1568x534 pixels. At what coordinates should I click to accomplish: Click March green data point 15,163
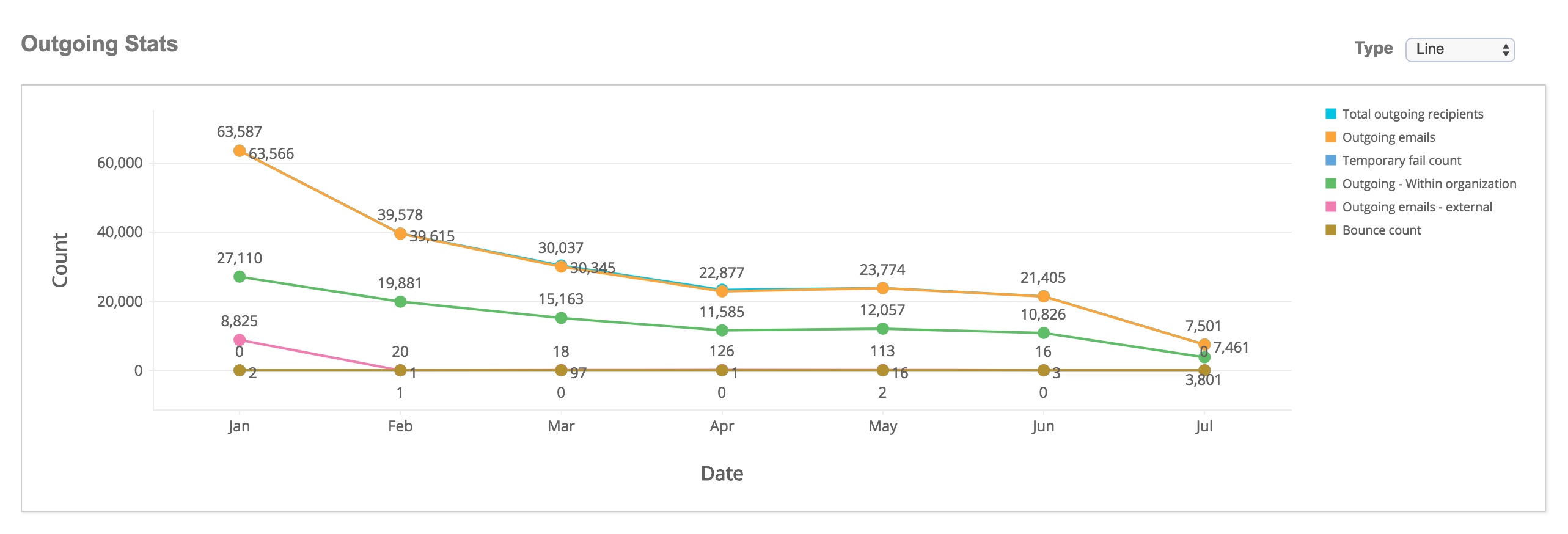pyautogui.click(x=561, y=318)
